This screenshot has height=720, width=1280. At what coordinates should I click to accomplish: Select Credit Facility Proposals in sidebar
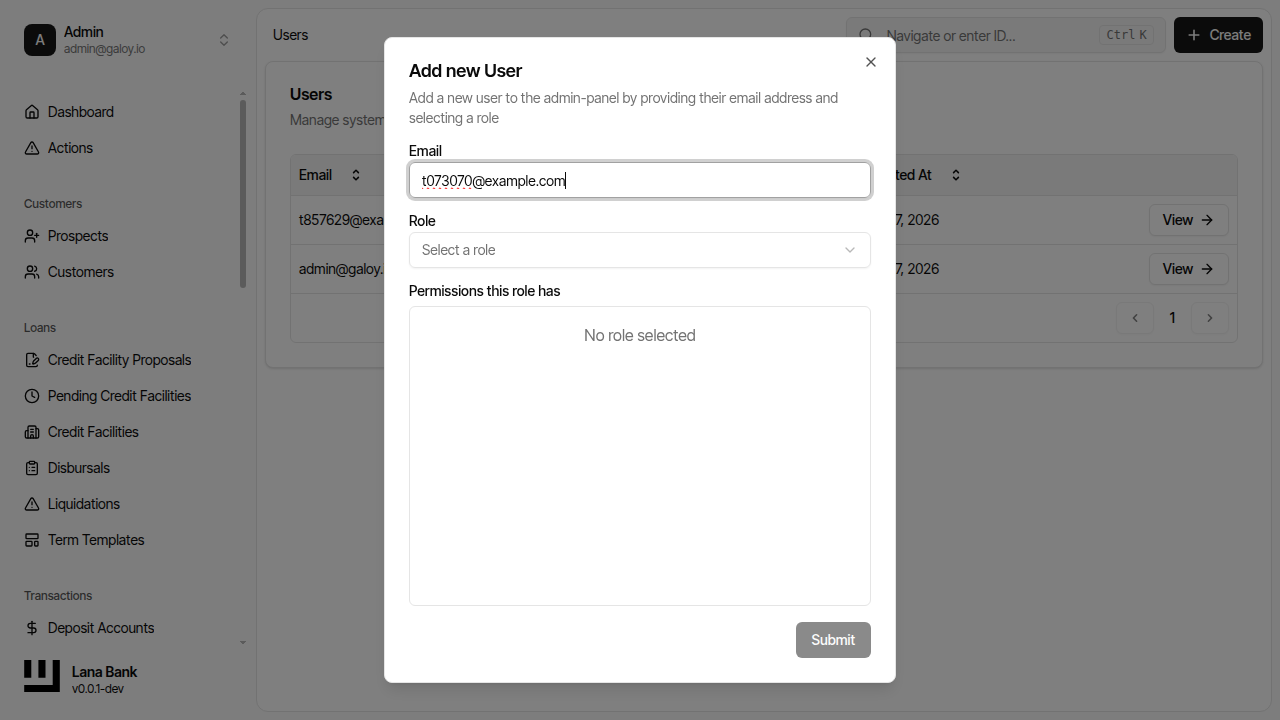[118, 359]
